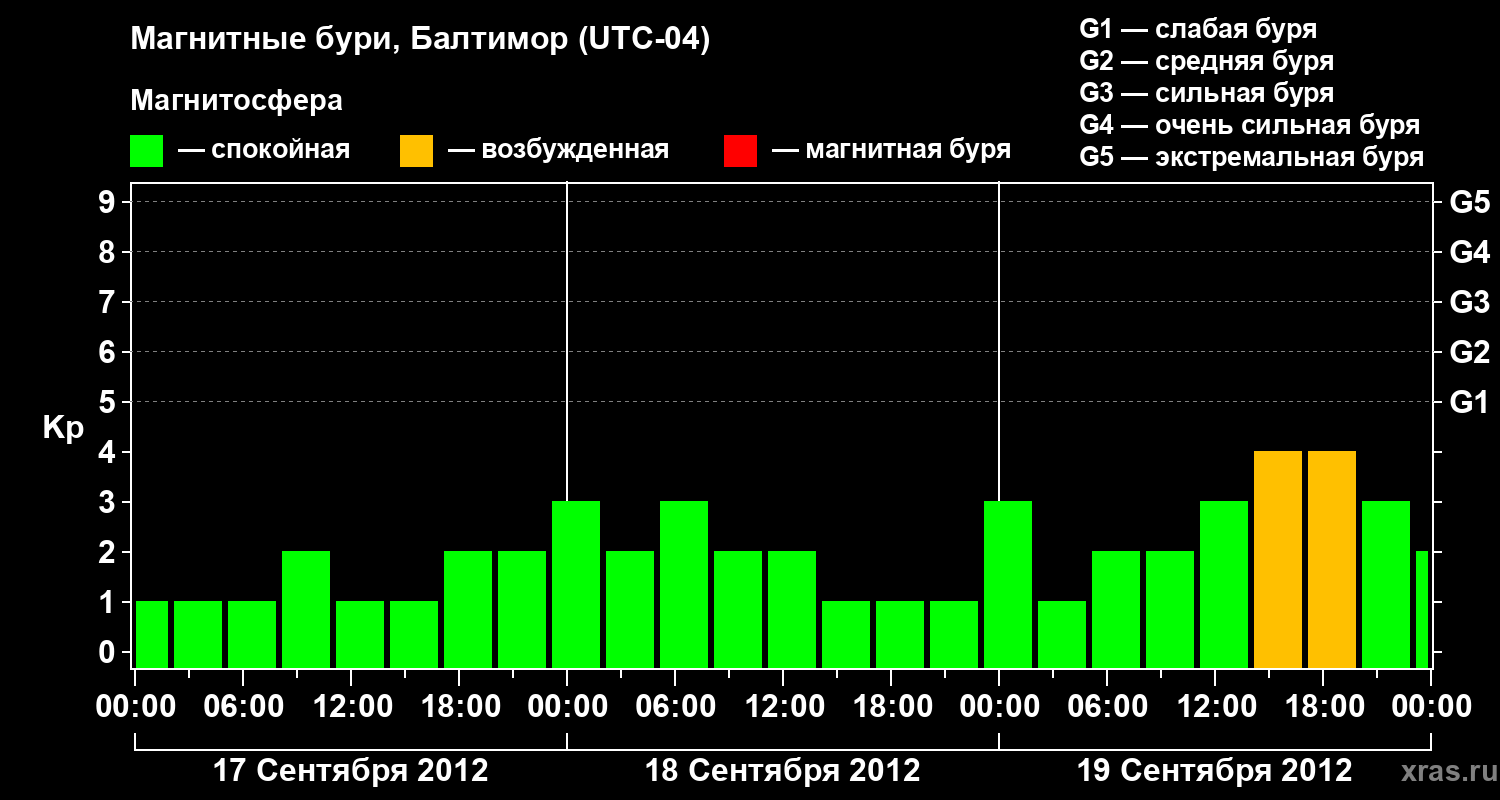1500x800 pixels.
Task: Click the orange Kp 4 bar at 18:00, 19 Сентября
Action: coord(1332,560)
